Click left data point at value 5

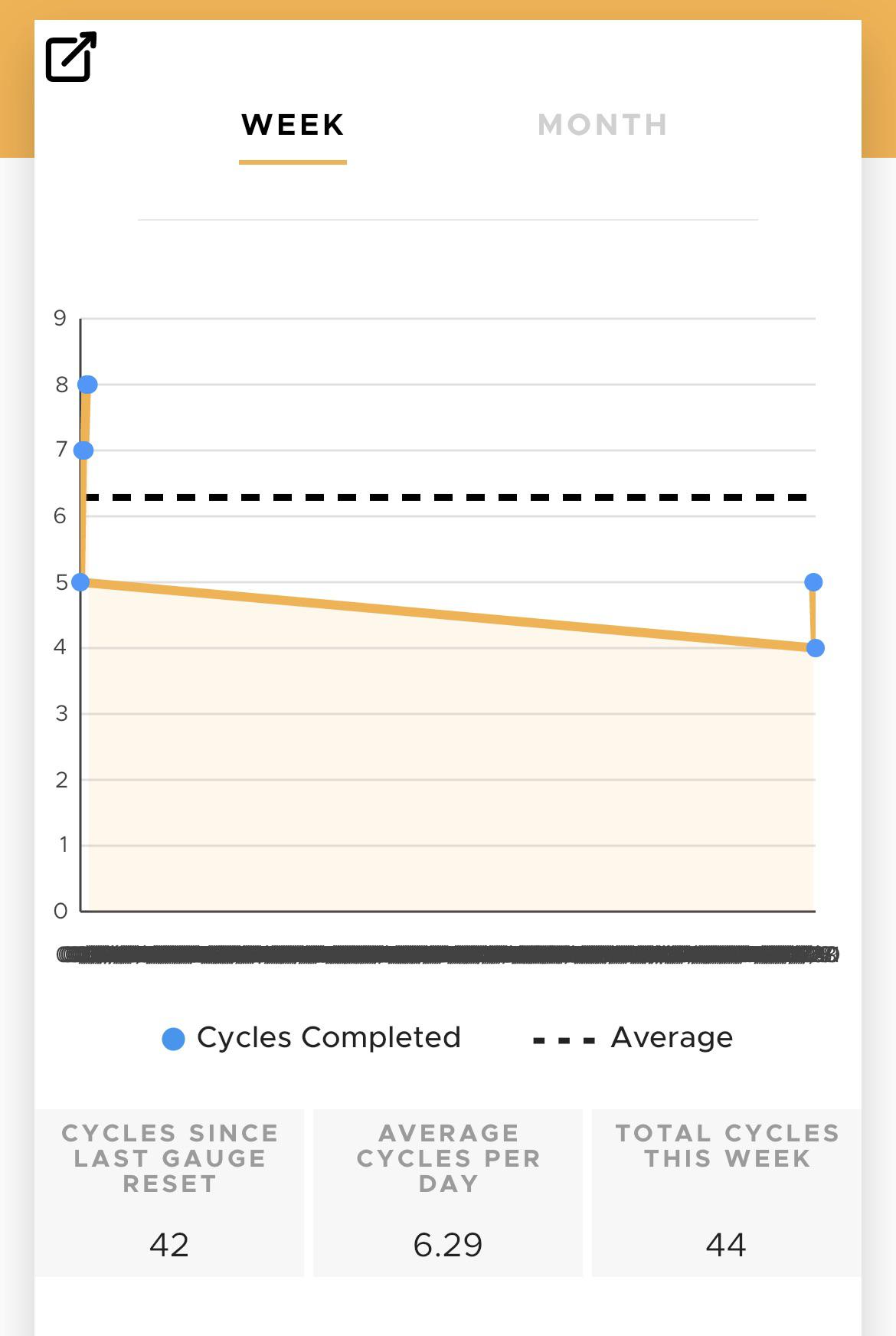point(80,582)
